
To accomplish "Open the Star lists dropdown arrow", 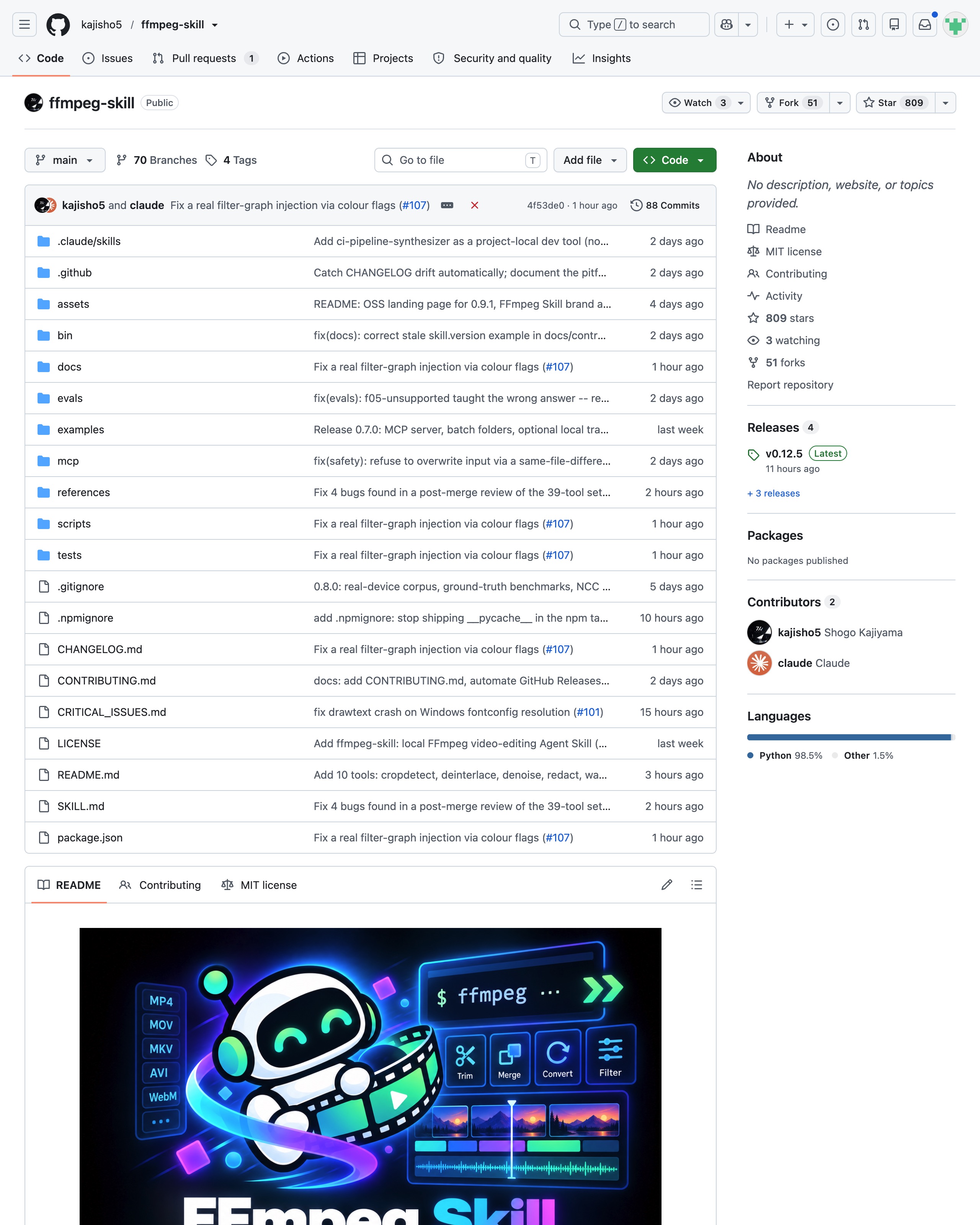I will 945,103.
